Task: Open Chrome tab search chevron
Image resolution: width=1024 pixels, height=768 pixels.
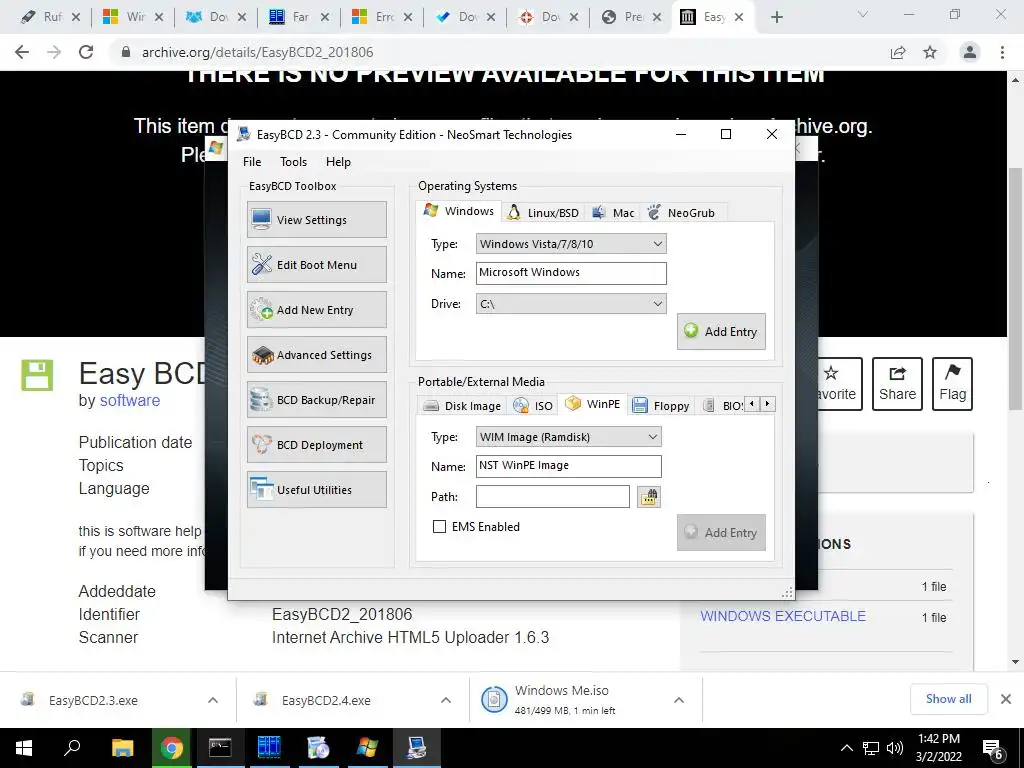Action: [x=863, y=14]
